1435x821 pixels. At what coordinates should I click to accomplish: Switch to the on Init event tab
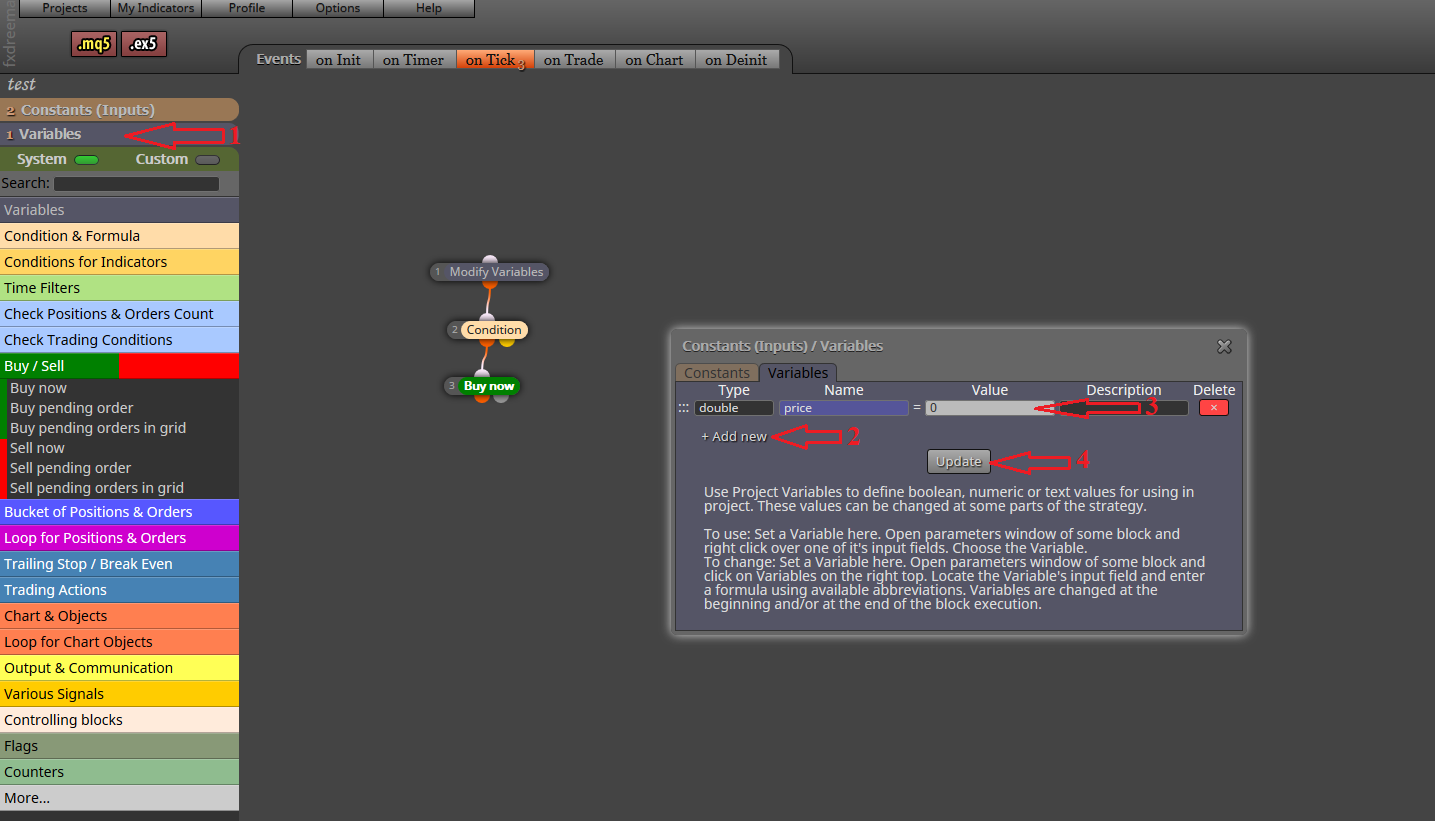[x=339, y=60]
